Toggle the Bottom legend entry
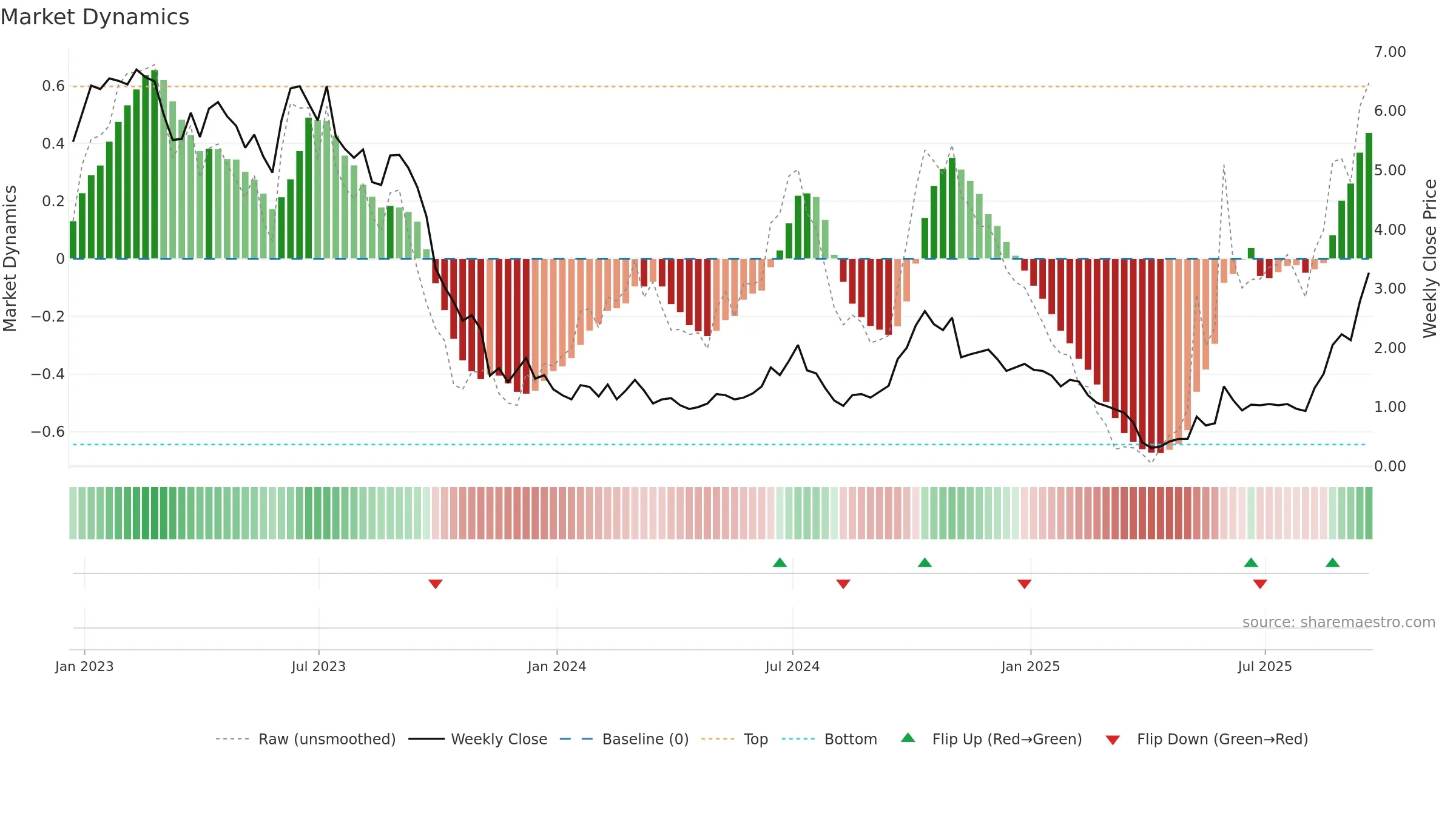Screen dimensions: 1456x819 point(829,739)
